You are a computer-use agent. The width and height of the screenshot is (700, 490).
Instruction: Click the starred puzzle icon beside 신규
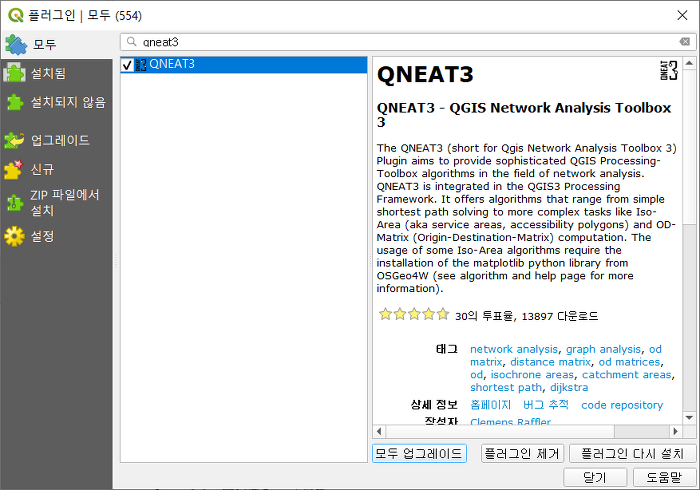pyautogui.click(x=13, y=169)
